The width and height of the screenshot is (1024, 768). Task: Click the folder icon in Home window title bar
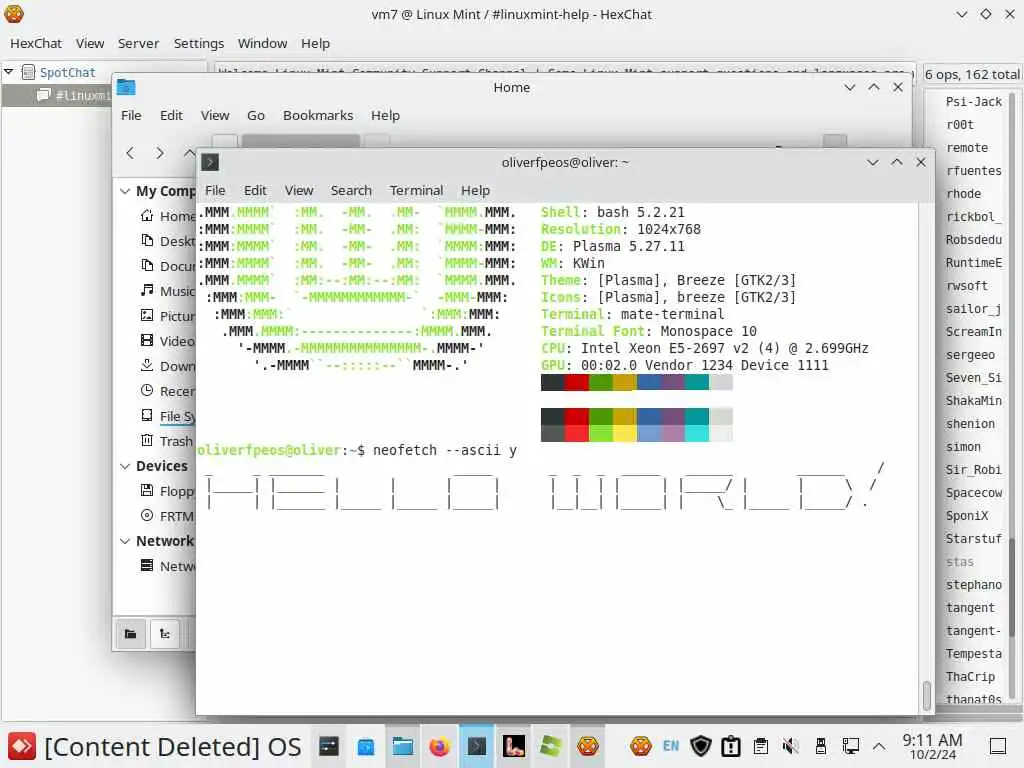tap(126, 88)
